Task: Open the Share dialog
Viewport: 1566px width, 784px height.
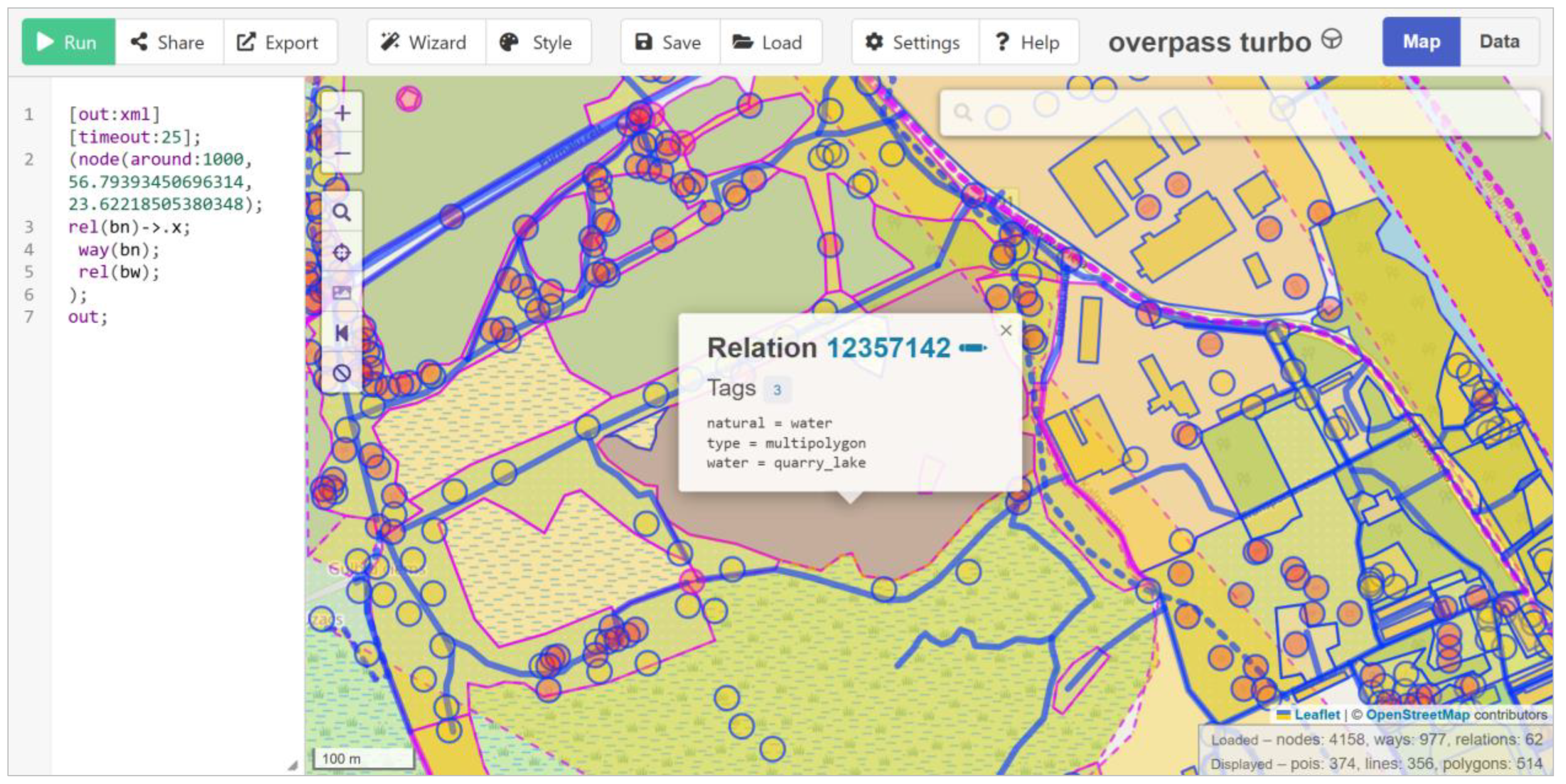Action: (x=168, y=42)
